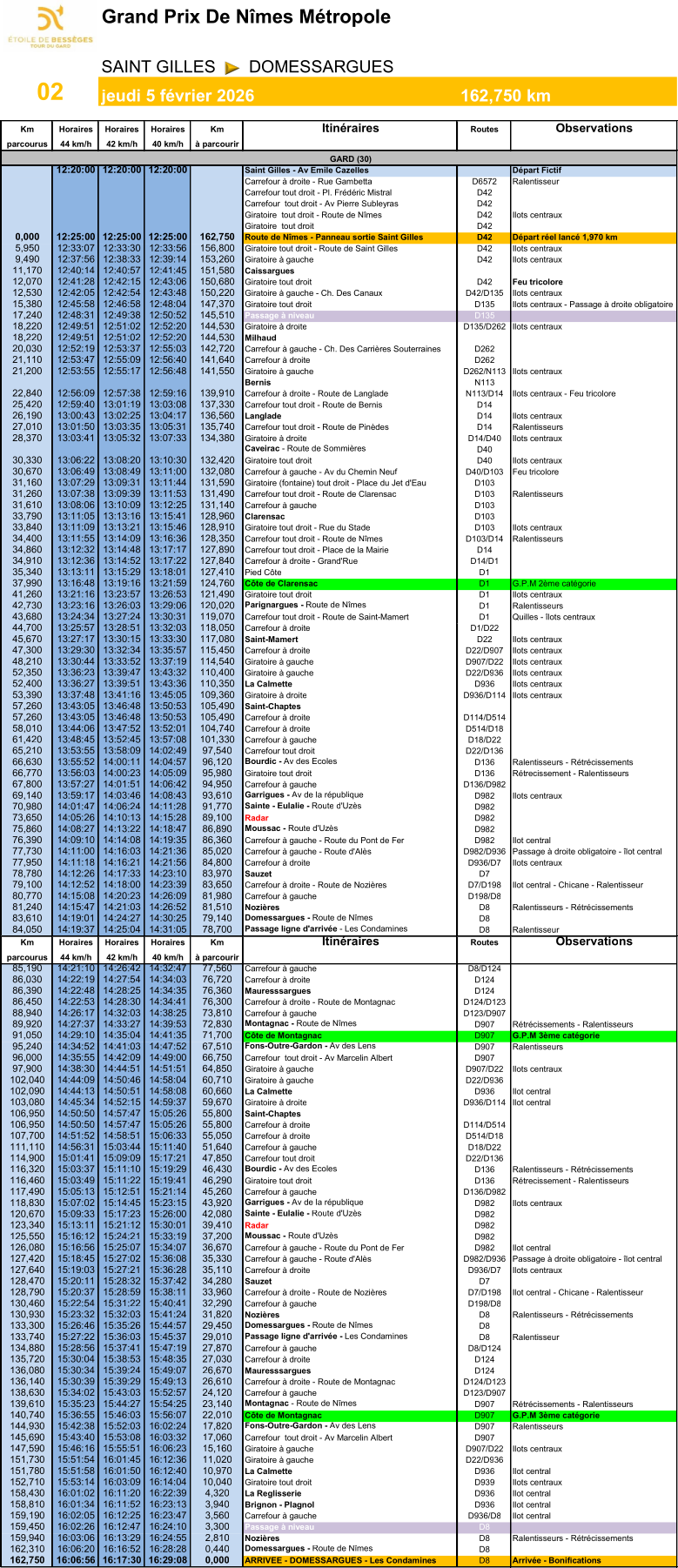Click the GARD (30) section header
The width and height of the screenshot is (678, 1568).
339,158
